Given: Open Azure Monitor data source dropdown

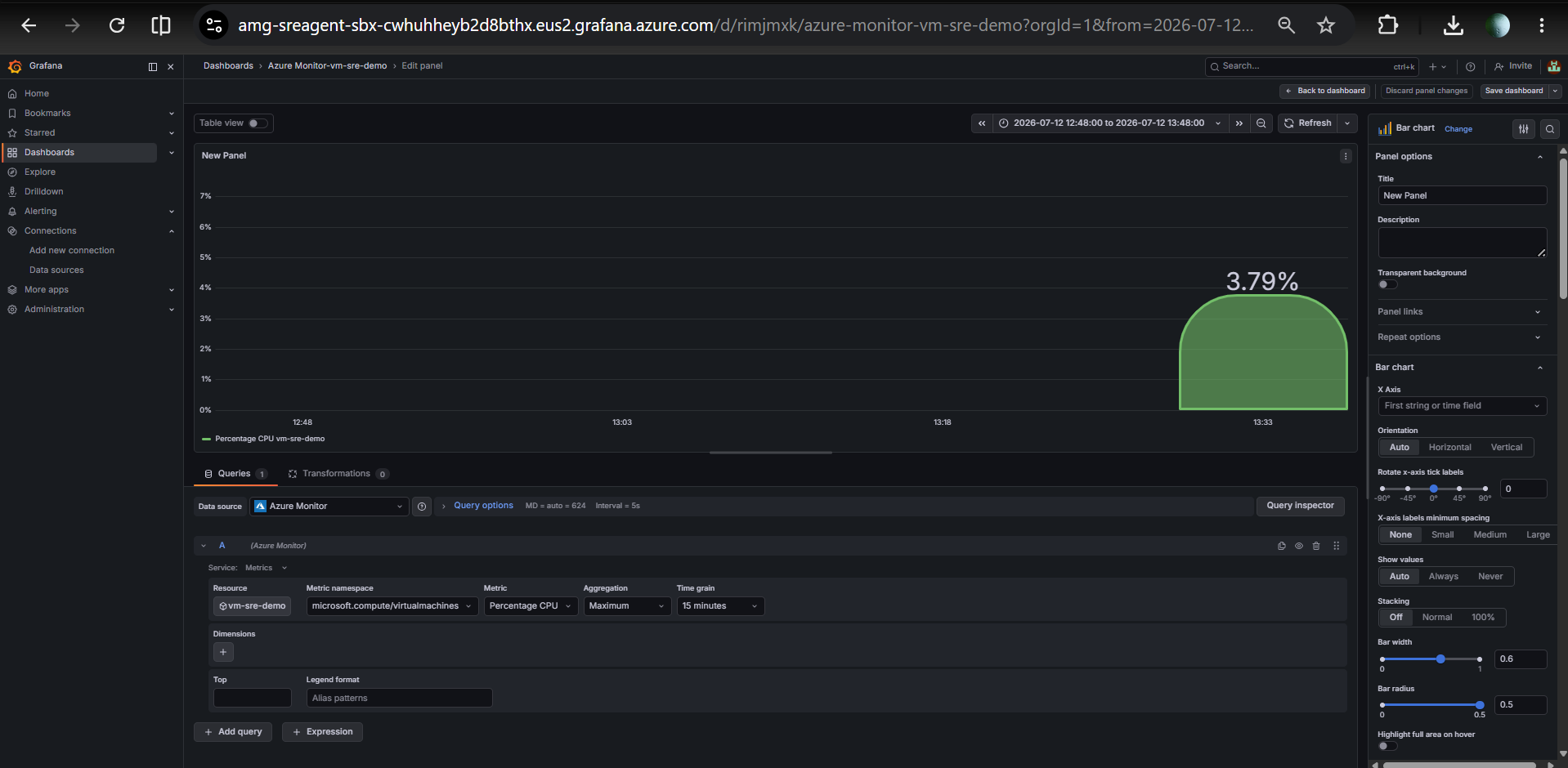Looking at the screenshot, I should tap(329, 507).
